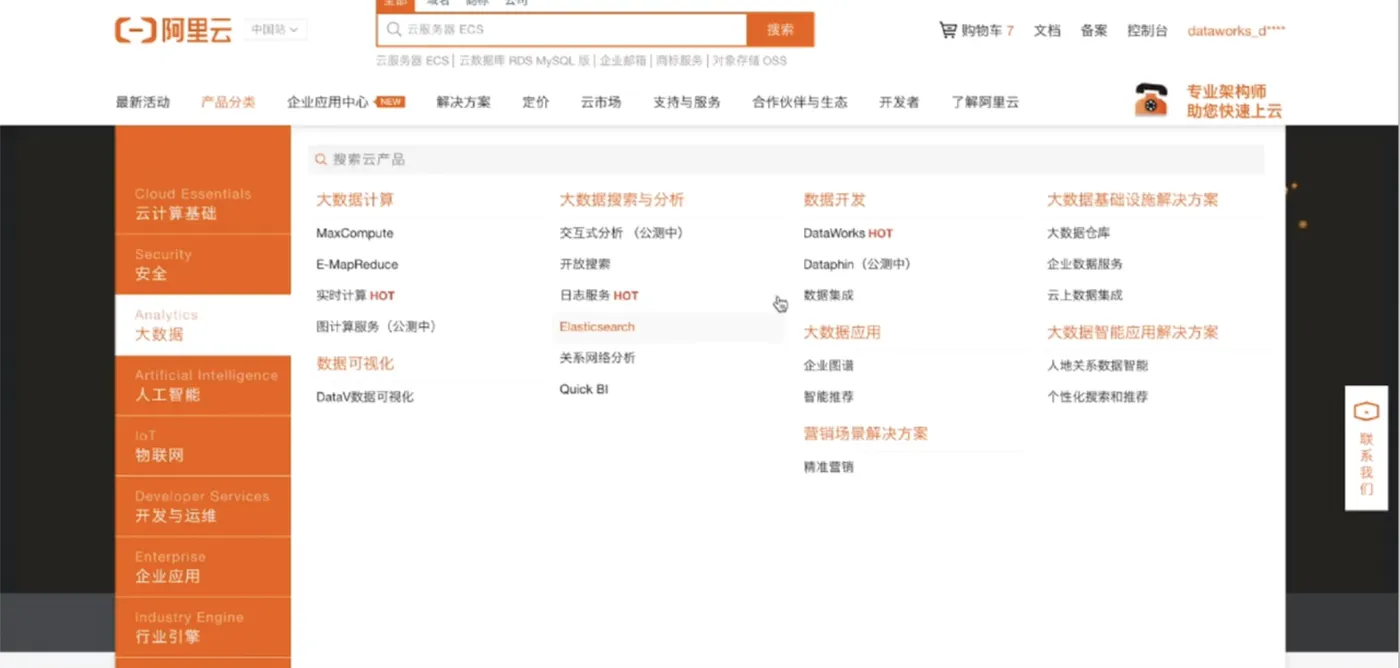Select the IoT 物联网 category
Viewport: 1400px width, 668px height.
[203, 446]
